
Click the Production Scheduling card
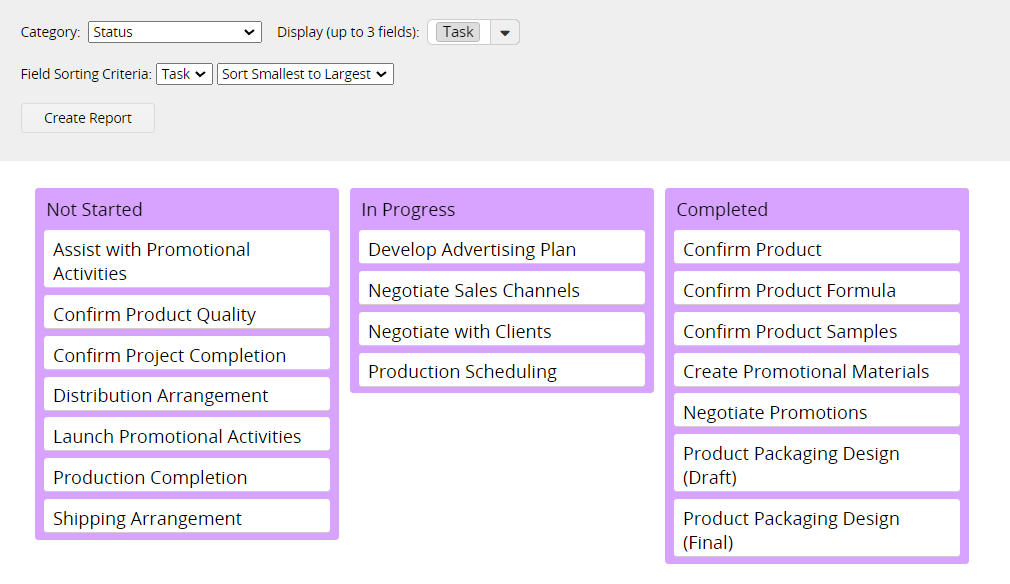pyautogui.click(x=502, y=371)
